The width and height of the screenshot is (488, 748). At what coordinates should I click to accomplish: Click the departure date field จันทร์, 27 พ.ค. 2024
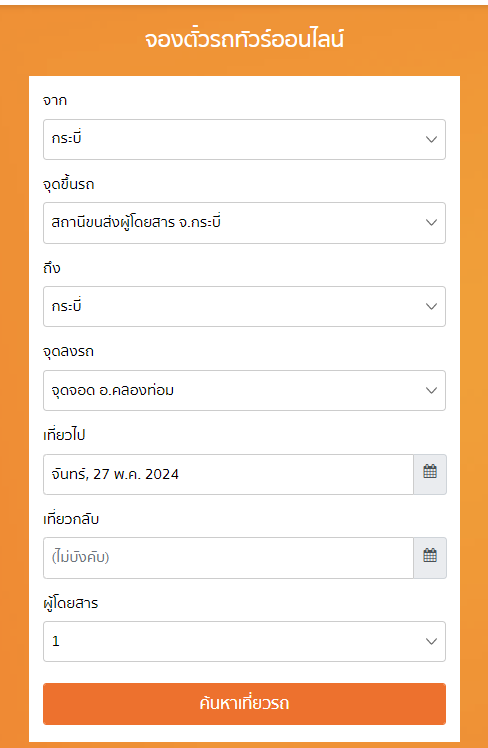click(x=228, y=474)
